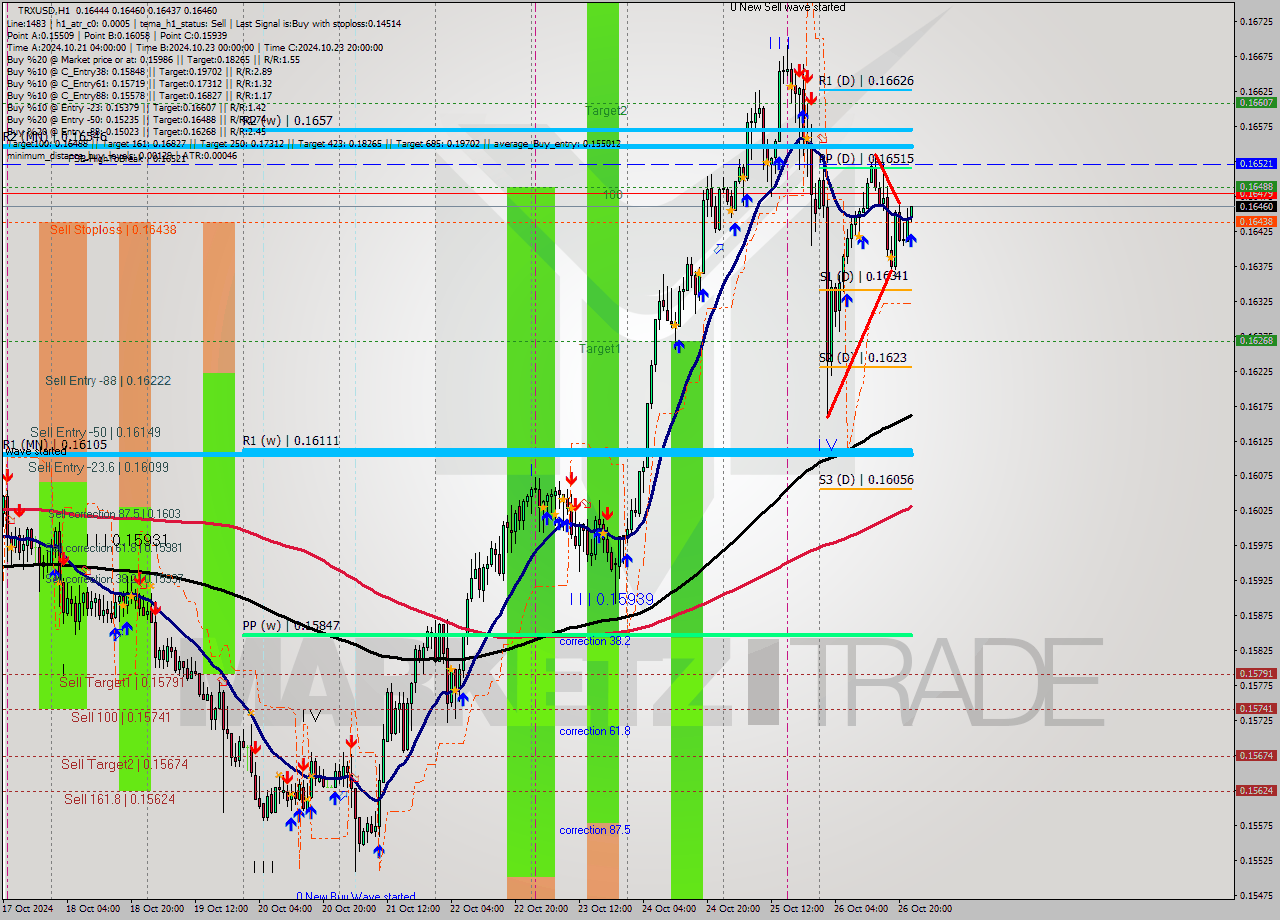Click the R2 (w) | 0.1657 label
The width and height of the screenshot is (1280, 920).
288,120
